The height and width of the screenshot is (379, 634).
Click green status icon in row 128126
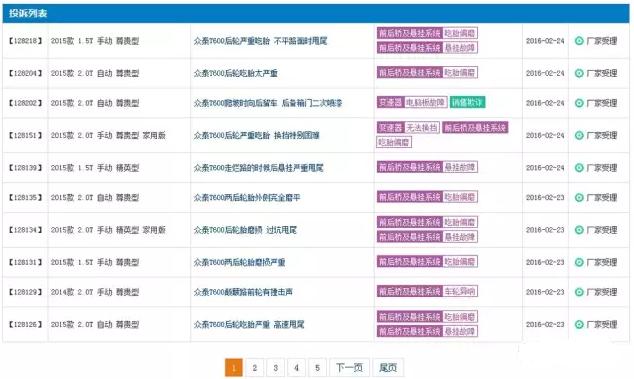coord(579,324)
